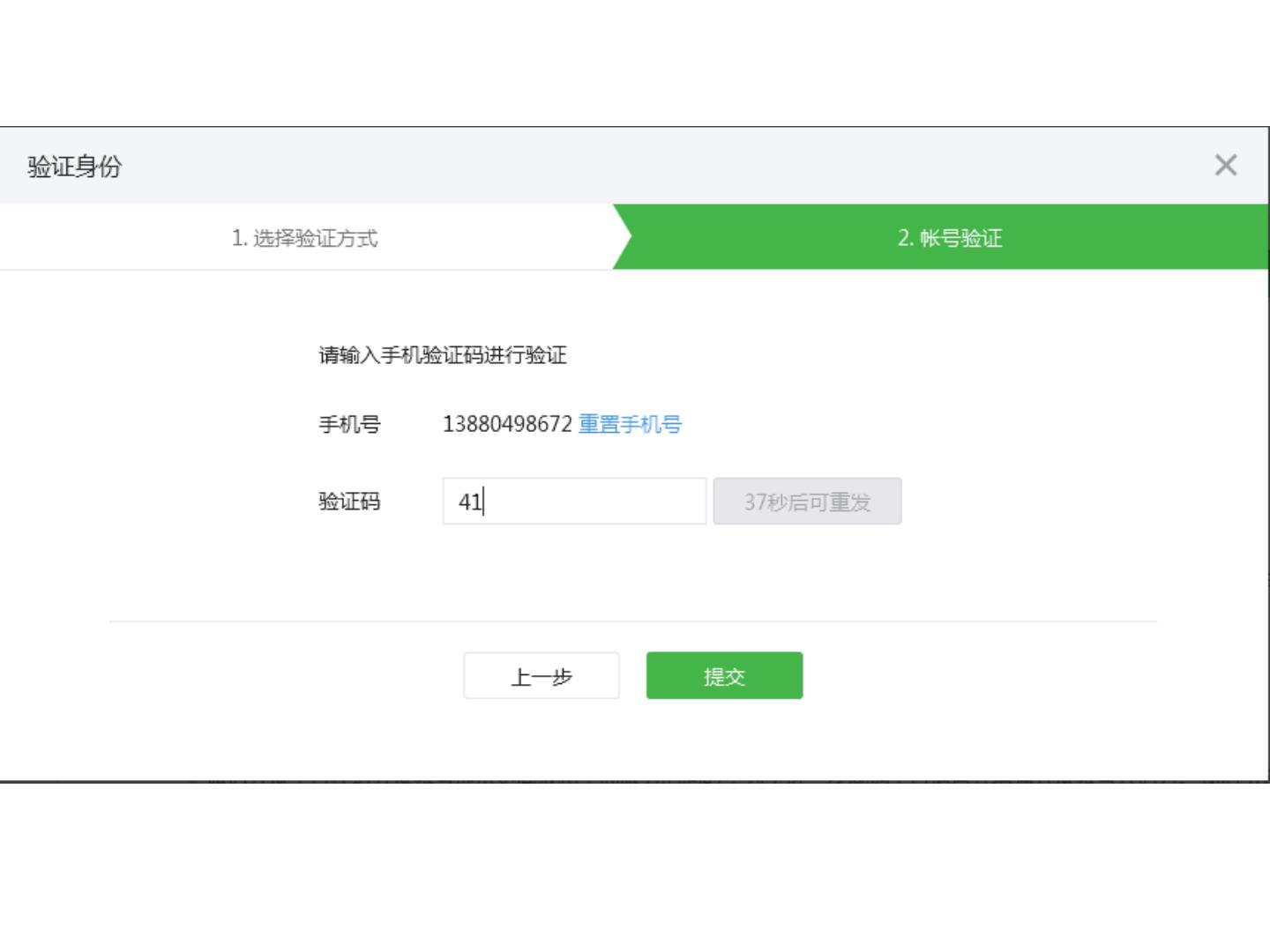The height and width of the screenshot is (952, 1270).
Task: Click the 手机号 label
Action: tap(349, 424)
